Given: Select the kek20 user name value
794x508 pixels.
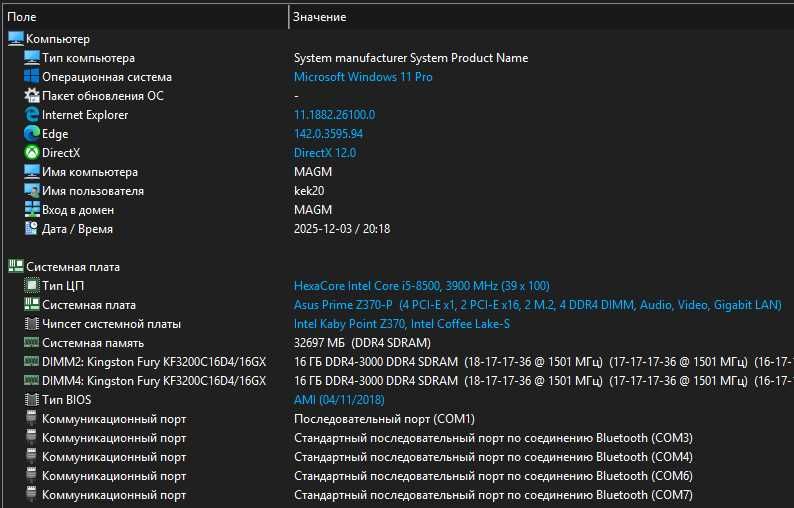Looking at the screenshot, I should point(309,191).
